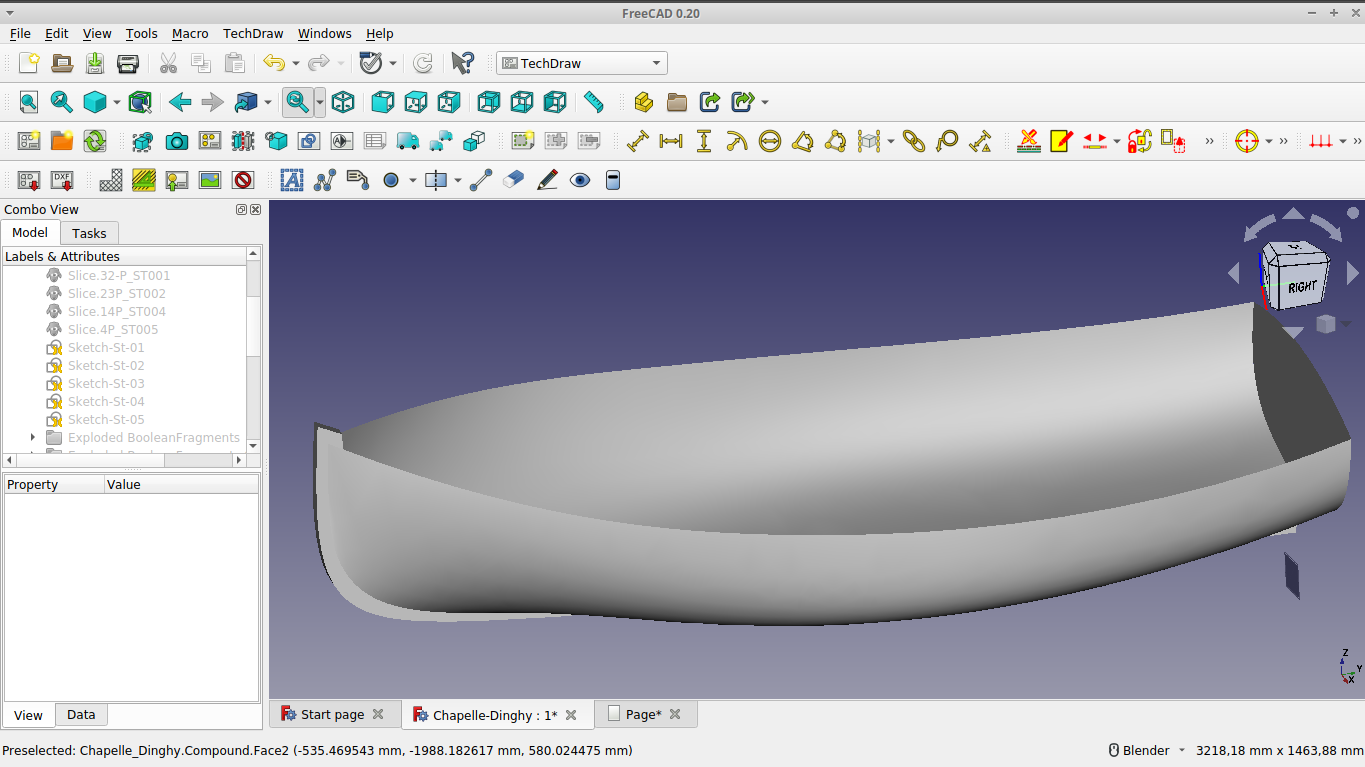Open the TechDraw workbench selector
The height and width of the screenshot is (767, 1365).
[582, 63]
